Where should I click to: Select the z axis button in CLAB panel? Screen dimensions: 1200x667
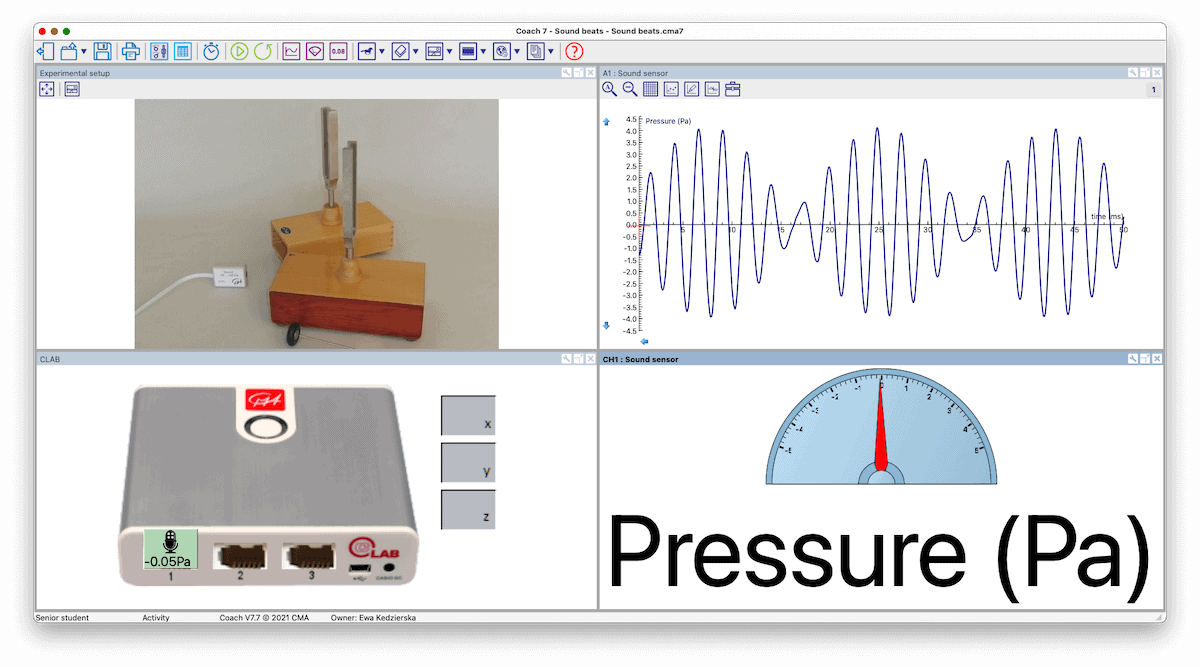pyautogui.click(x=468, y=510)
